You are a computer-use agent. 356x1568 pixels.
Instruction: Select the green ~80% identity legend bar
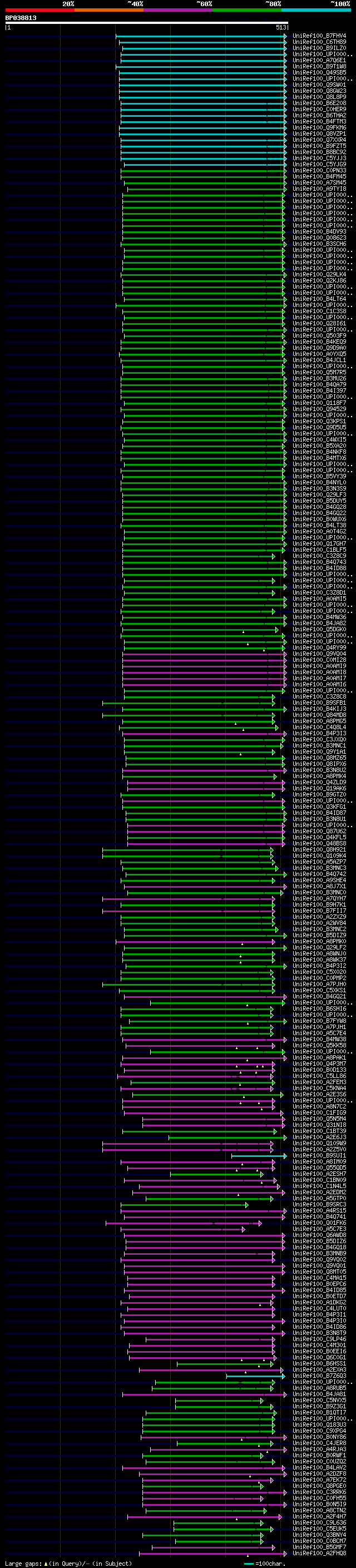[x=247, y=10]
